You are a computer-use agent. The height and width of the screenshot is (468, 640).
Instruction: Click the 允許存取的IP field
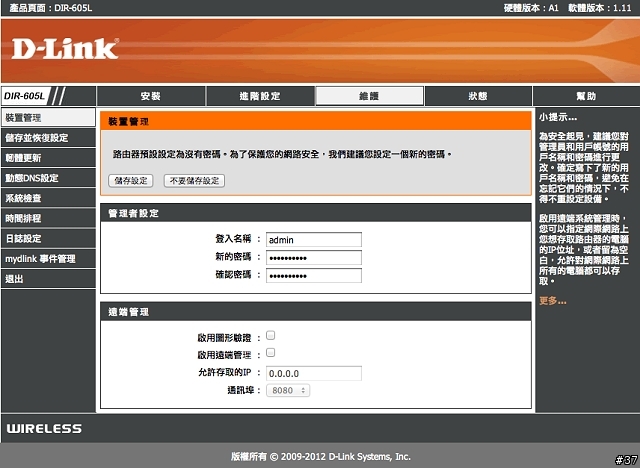click(314, 373)
